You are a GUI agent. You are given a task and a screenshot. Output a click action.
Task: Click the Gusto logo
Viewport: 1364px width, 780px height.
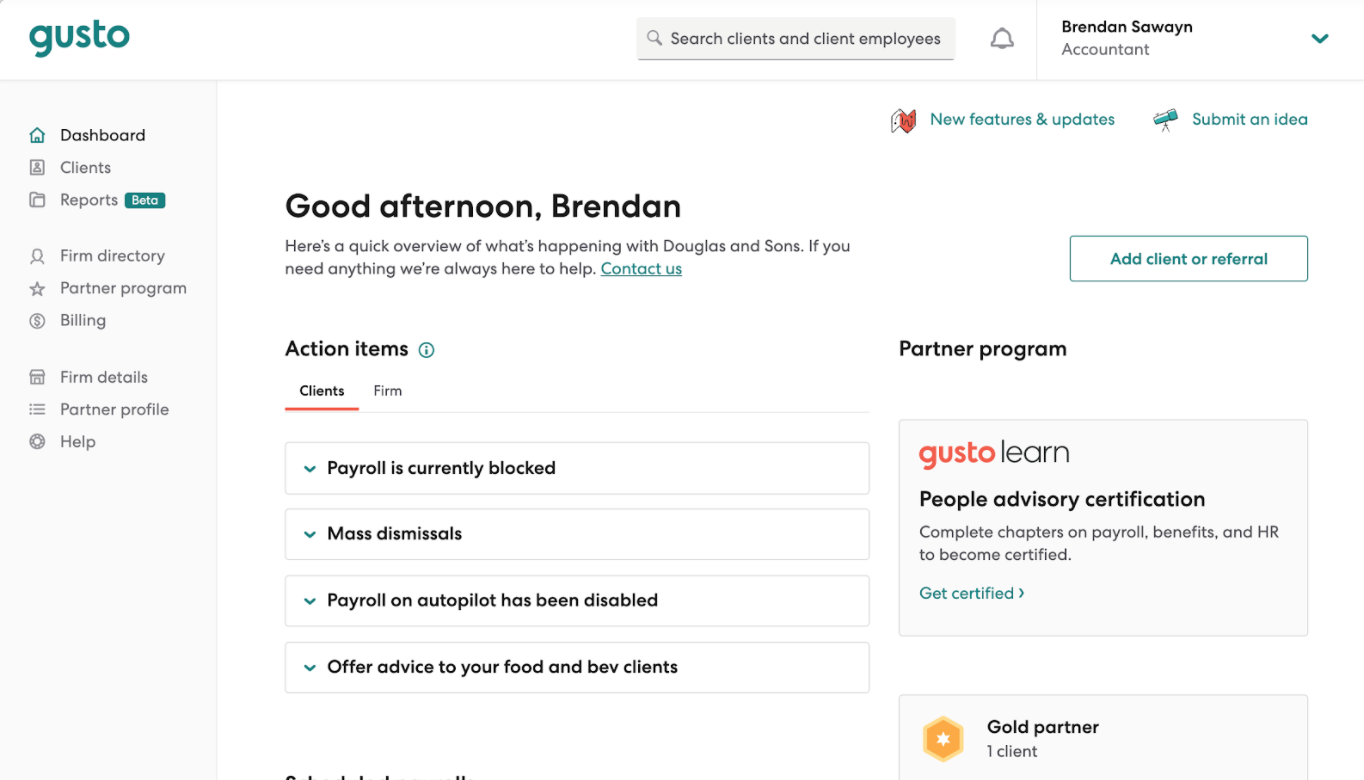coord(79,38)
